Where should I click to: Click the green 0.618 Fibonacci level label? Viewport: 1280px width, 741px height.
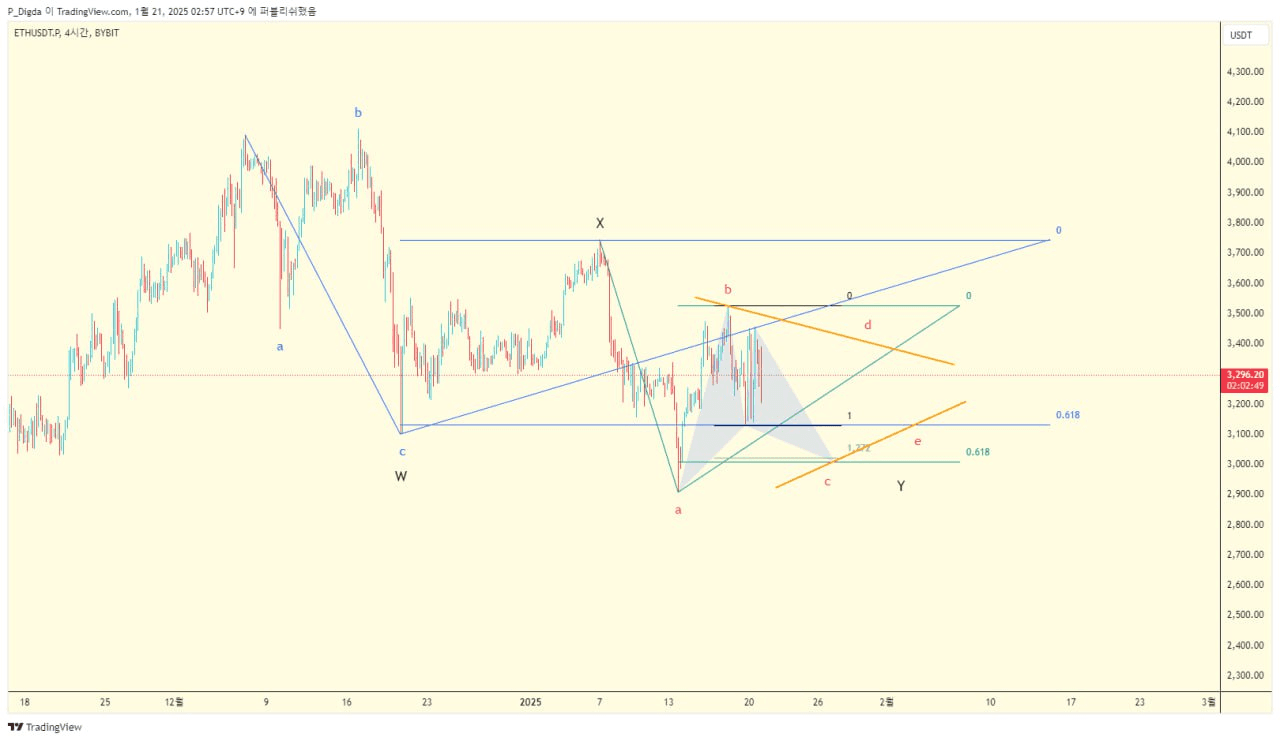(x=978, y=452)
